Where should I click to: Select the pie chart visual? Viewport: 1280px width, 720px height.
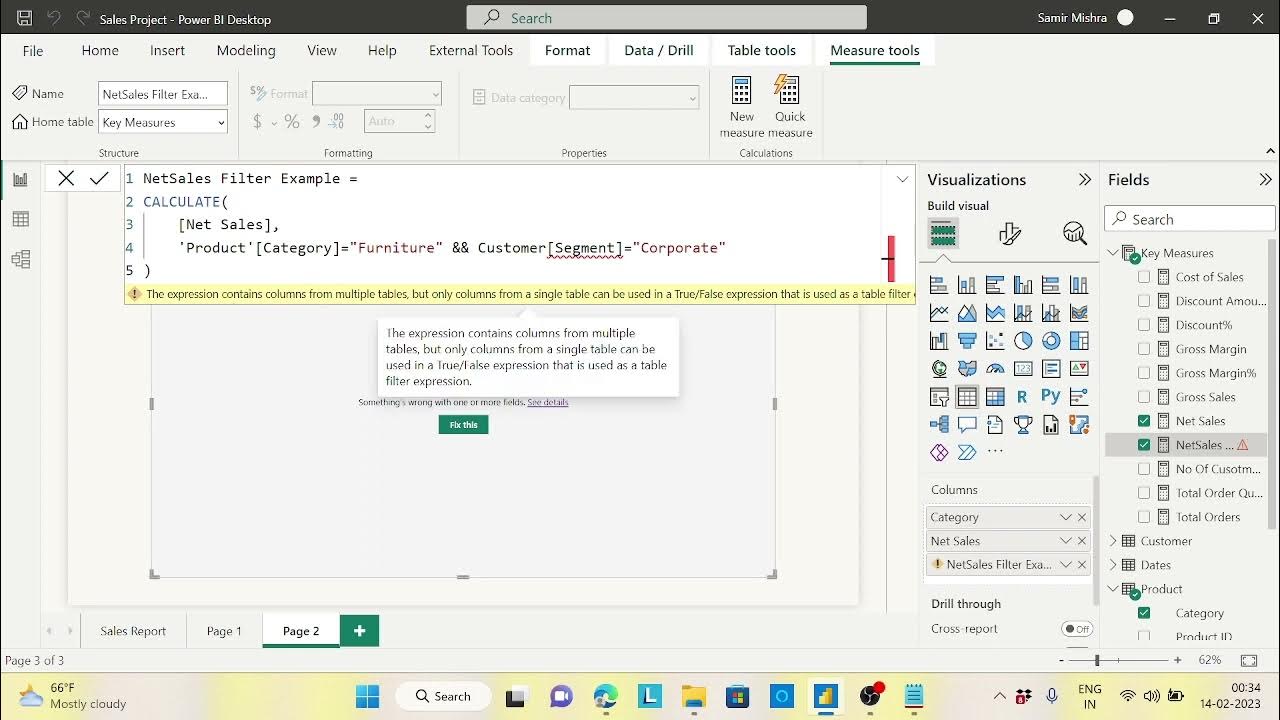pyautogui.click(x=1023, y=341)
